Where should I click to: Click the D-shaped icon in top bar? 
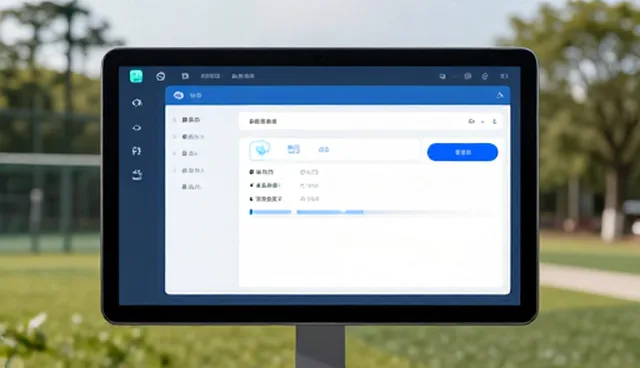[185, 76]
